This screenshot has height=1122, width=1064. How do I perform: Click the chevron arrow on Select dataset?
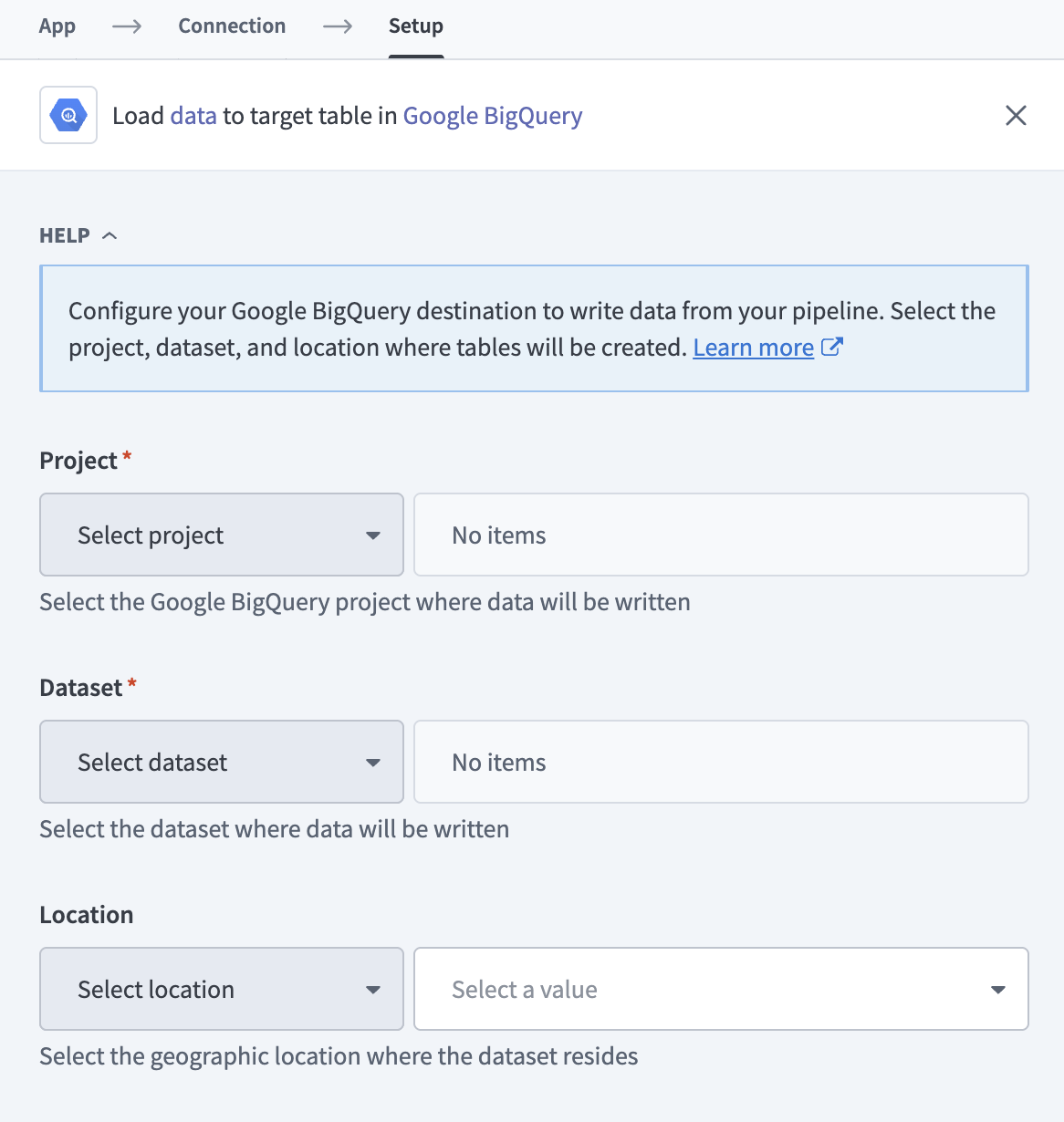[374, 762]
